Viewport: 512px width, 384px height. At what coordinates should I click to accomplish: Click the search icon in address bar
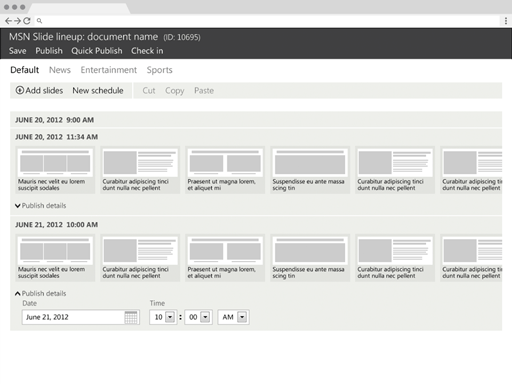coord(39,21)
